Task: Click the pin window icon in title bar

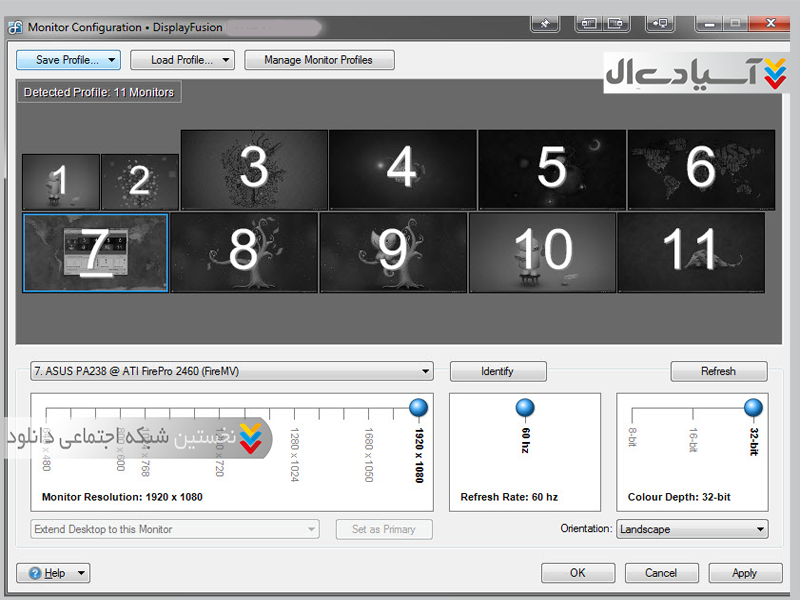Action: pyautogui.click(x=545, y=23)
